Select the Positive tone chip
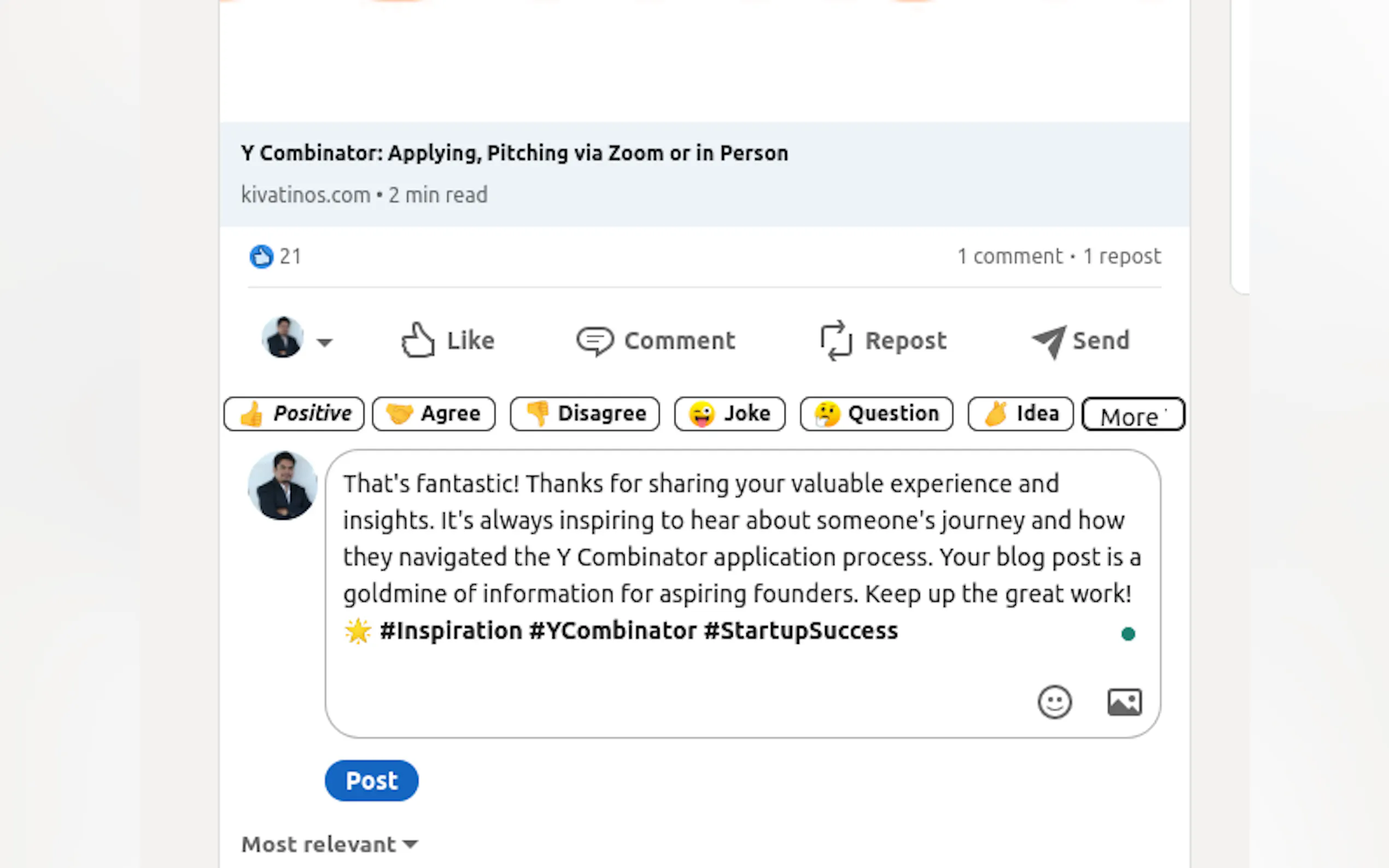This screenshot has width=1389, height=868. (294, 414)
